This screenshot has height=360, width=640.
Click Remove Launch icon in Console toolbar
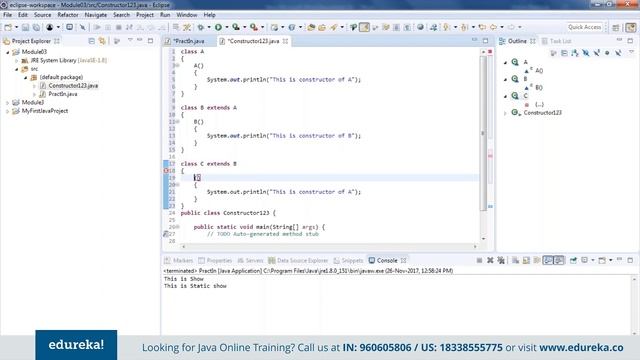(x=490, y=260)
